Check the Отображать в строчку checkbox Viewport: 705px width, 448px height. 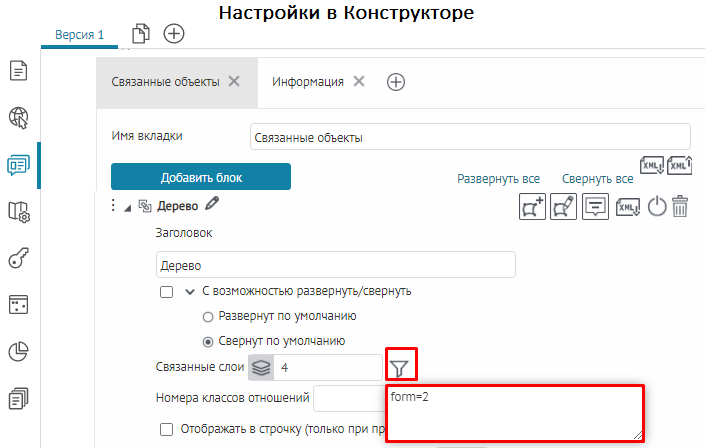pyautogui.click(x=167, y=429)
